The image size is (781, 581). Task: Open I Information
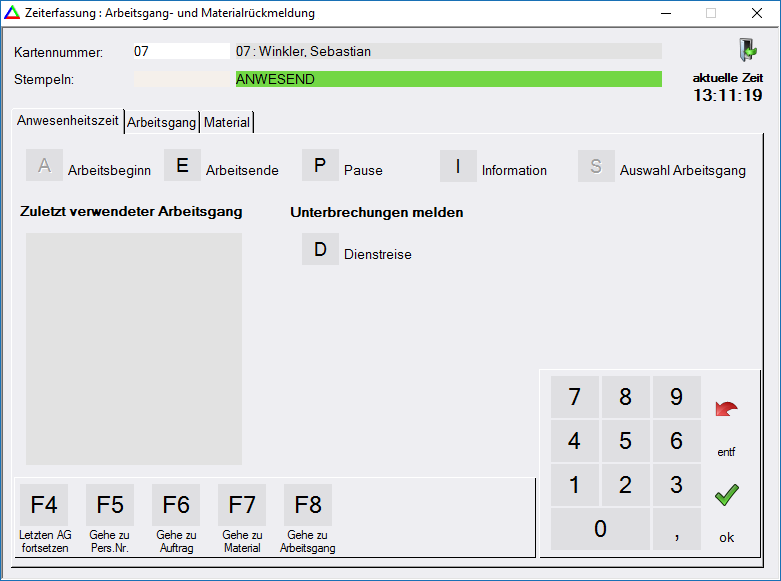coord(458,166)
